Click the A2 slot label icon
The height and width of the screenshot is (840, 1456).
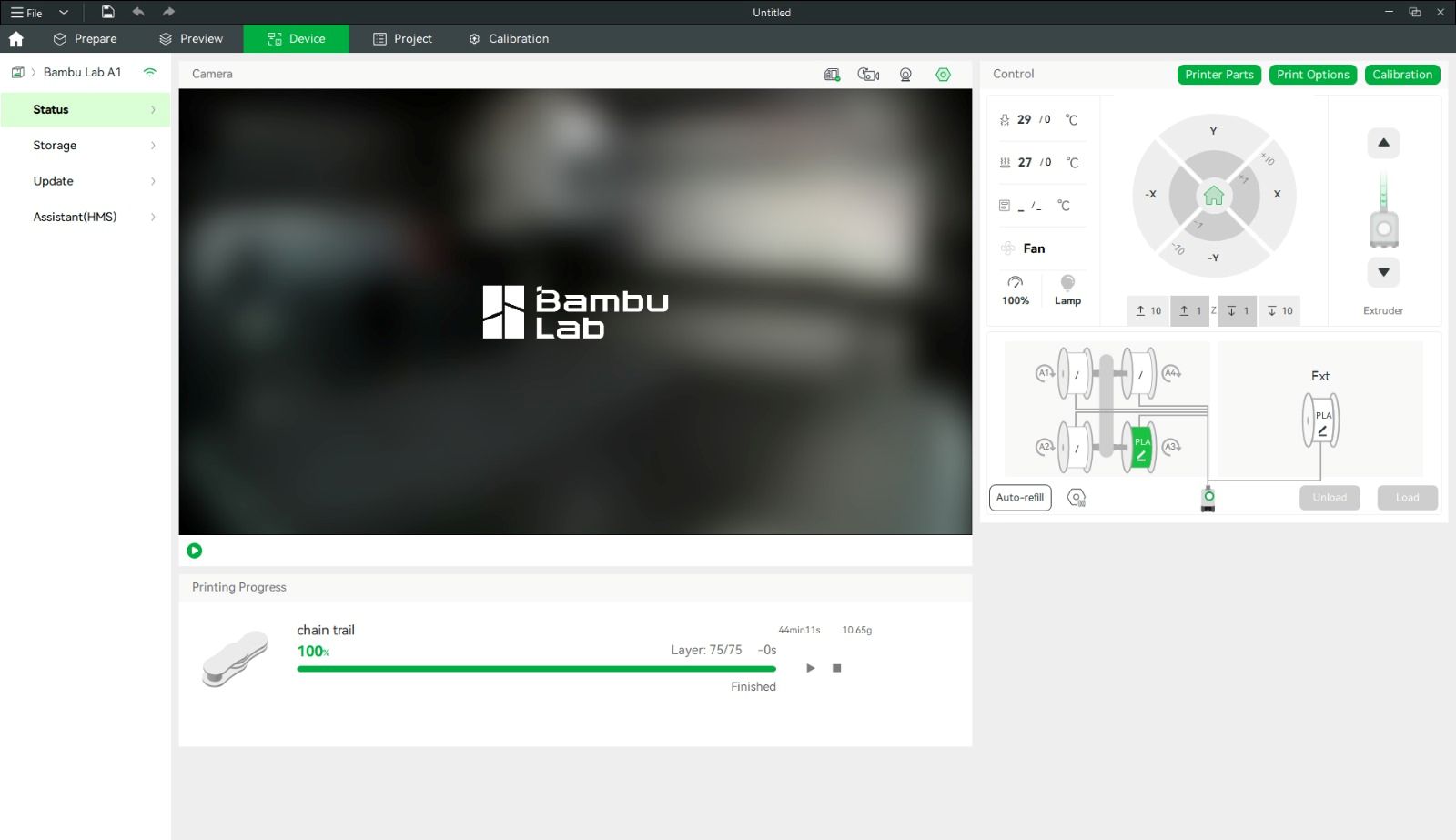point(1046,447)
